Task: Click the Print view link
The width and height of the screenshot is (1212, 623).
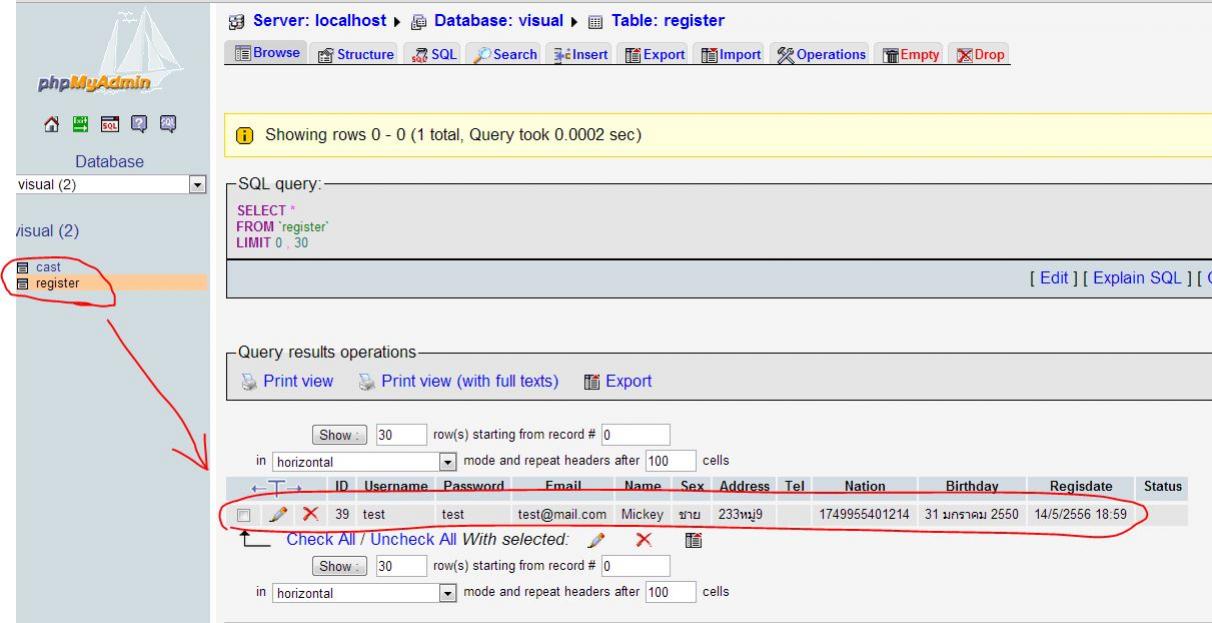Action: (x=298, y=381)
